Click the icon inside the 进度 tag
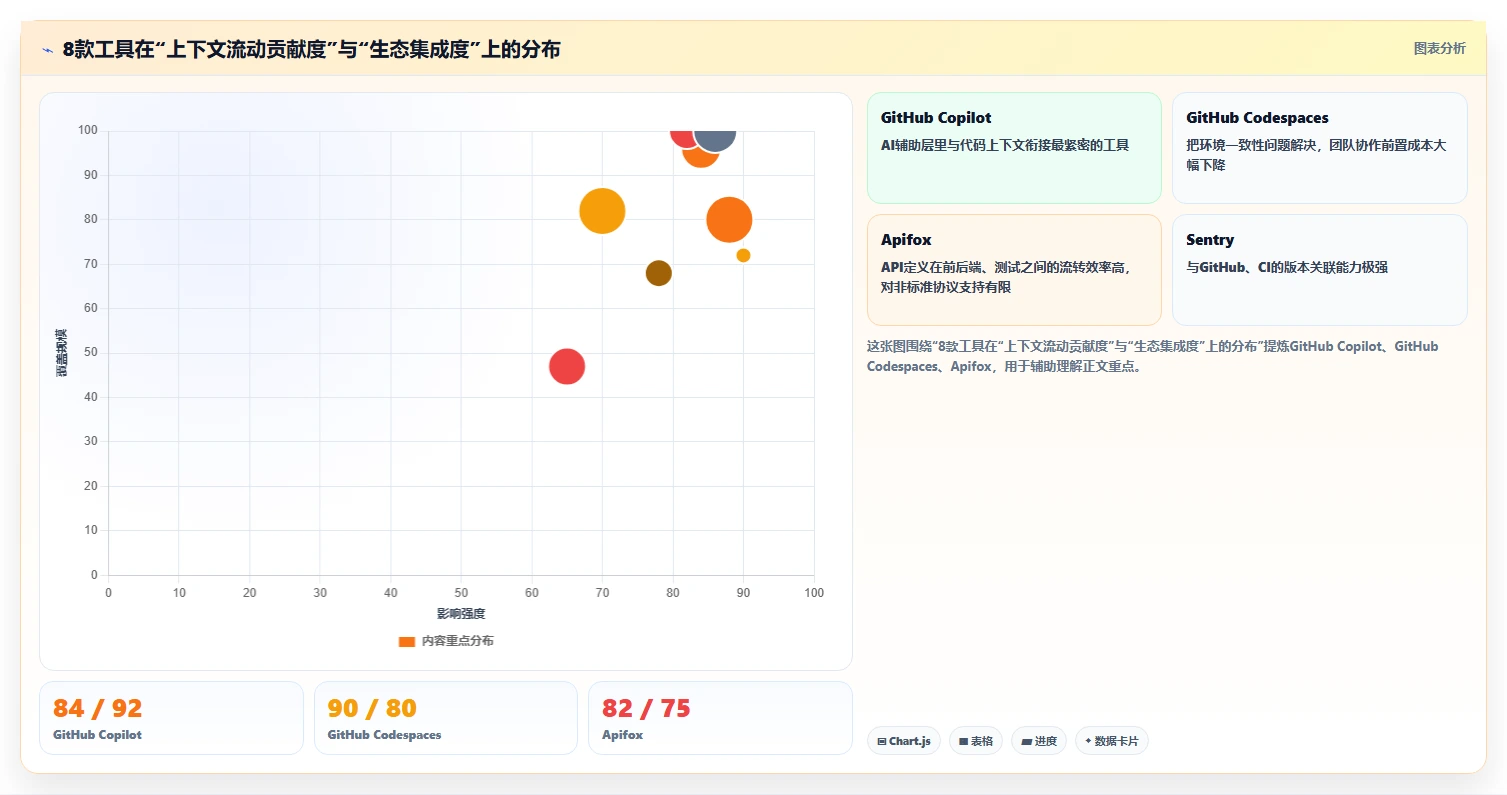Screen dimensions: 1507x795 [1026, 742]
